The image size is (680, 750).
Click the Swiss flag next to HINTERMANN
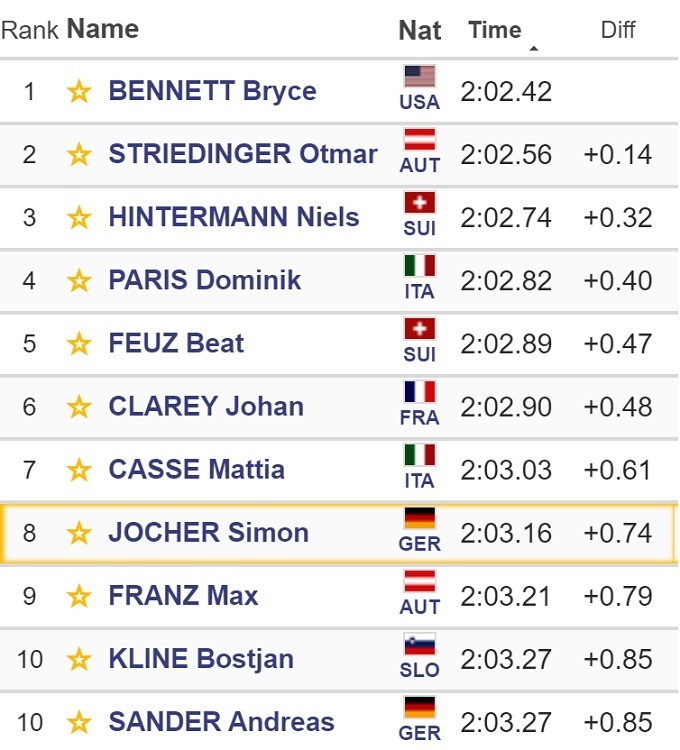click(x=419, y=204)
